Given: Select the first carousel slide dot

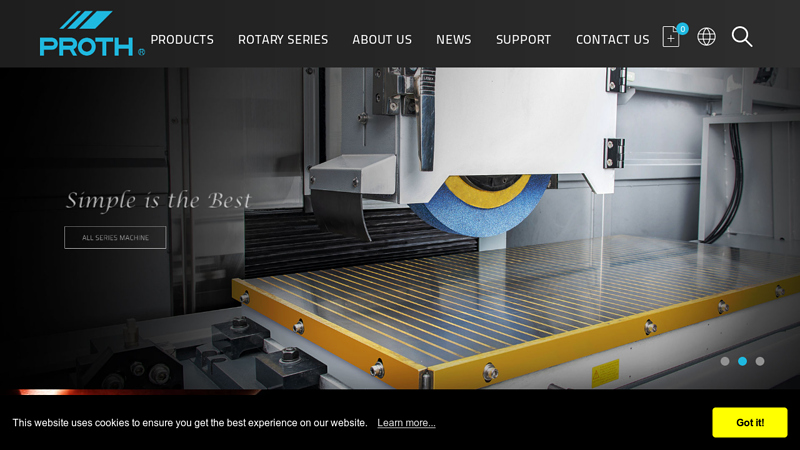Looking at the screenshot, I should click(725, 361).
